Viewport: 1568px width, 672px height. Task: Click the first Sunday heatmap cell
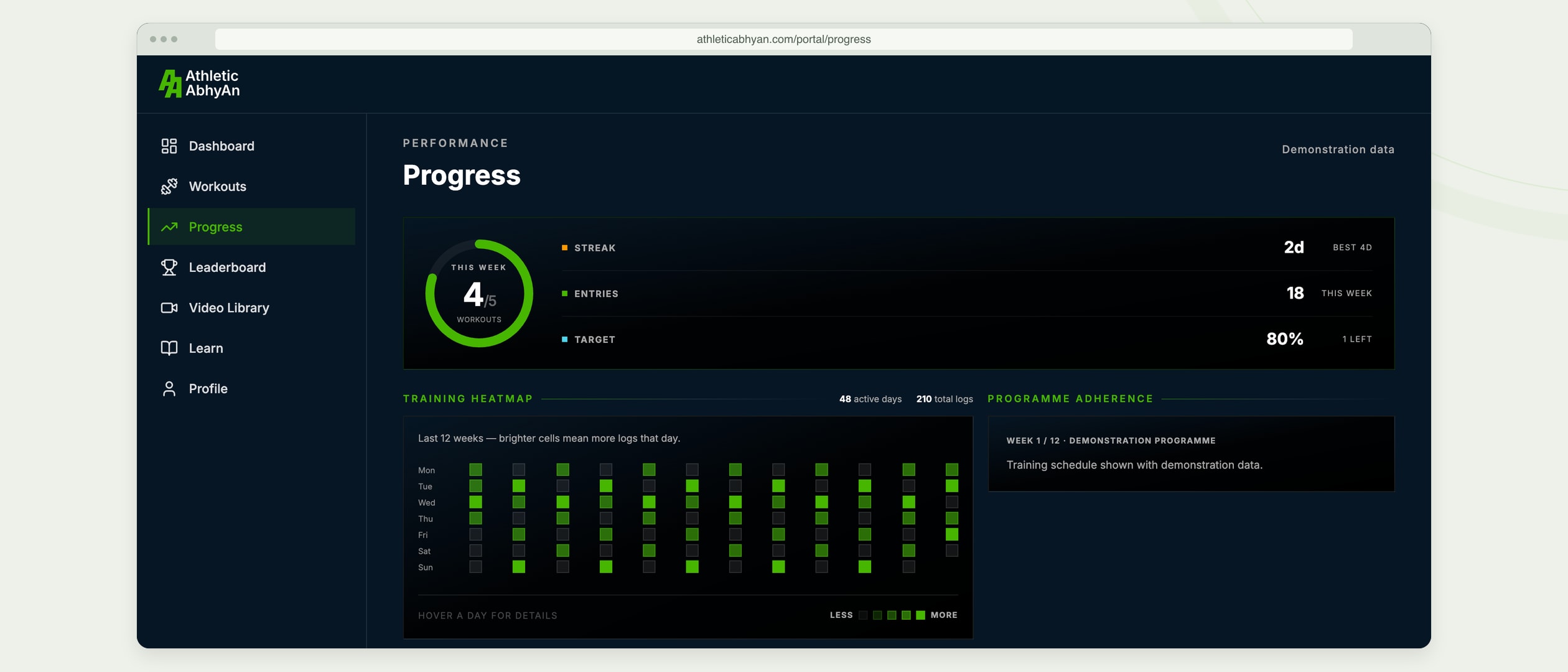[475, 567]
